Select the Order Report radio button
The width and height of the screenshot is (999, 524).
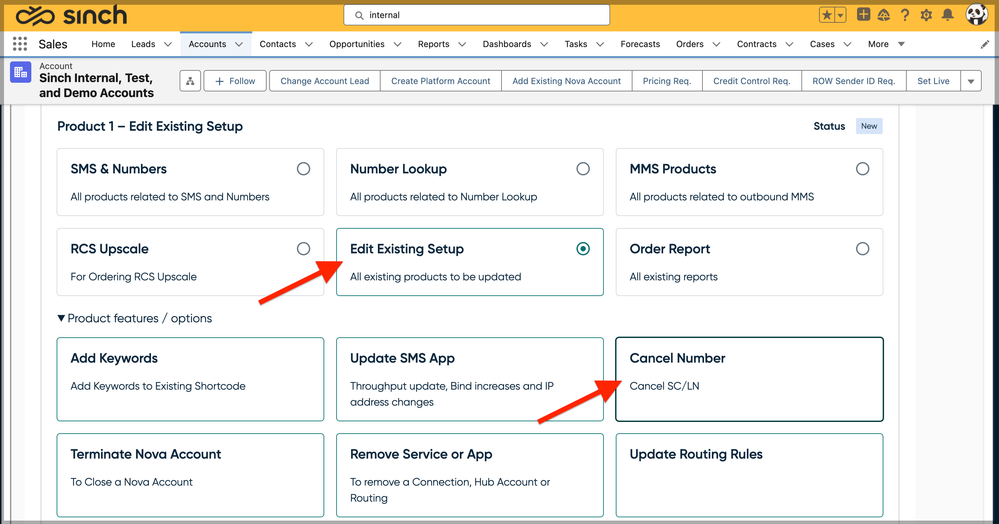[862, 249]
